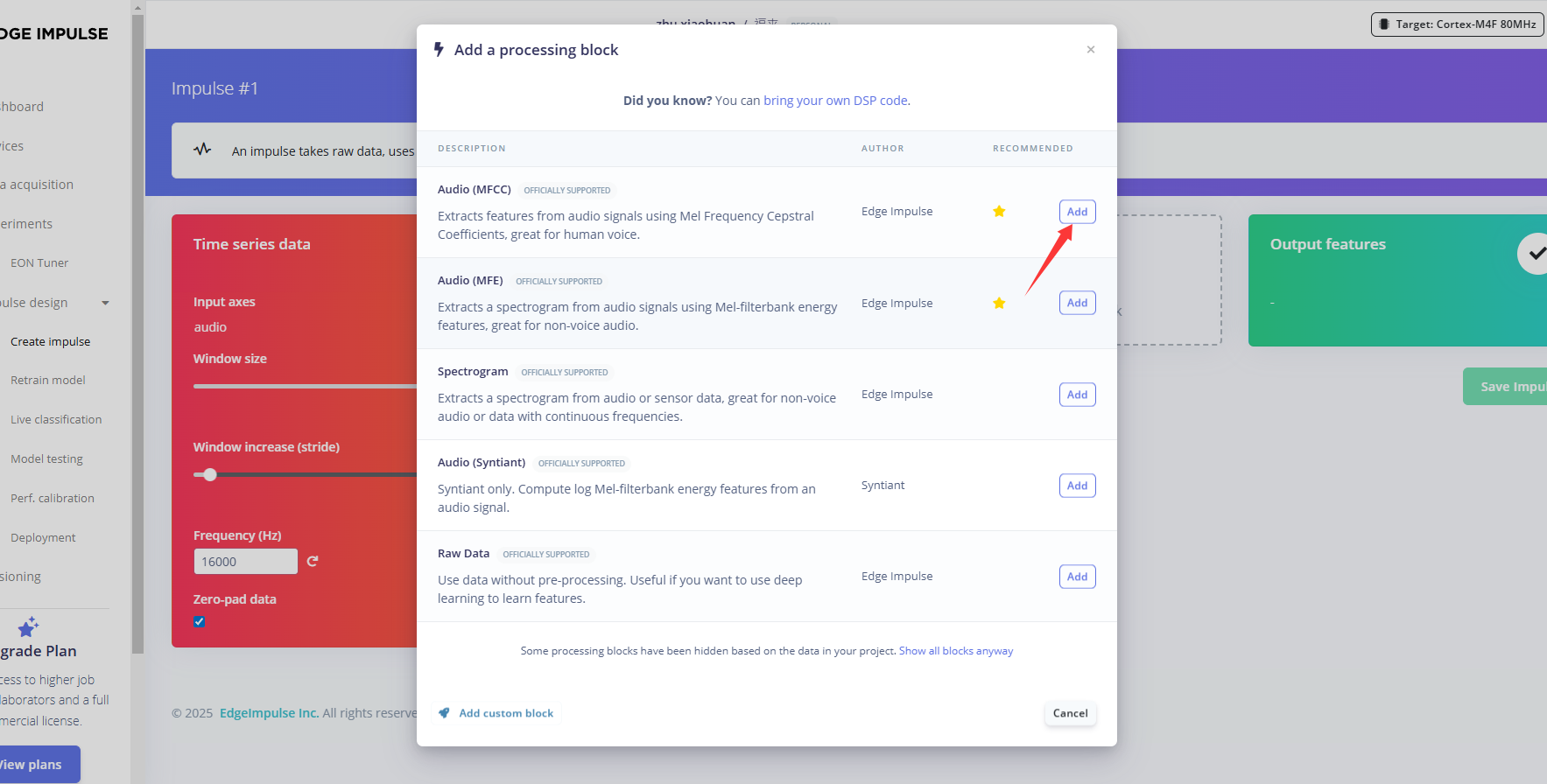1547x784 pixels.
Task: Click the rocket icon beside Add custom block
Action: click(445, 713)
